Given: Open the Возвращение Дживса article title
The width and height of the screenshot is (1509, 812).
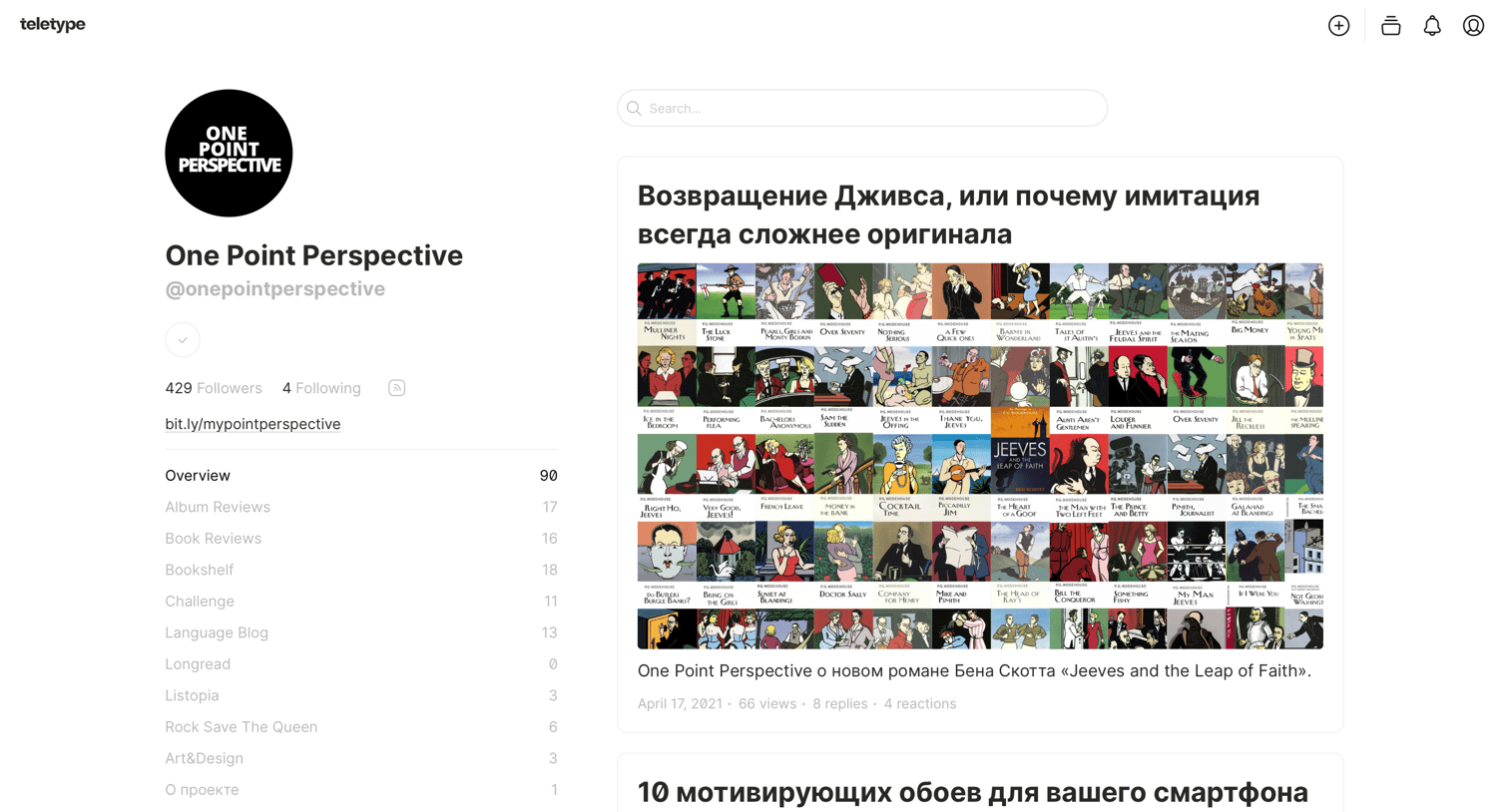Looking at the screenshot, I should 948,214.
